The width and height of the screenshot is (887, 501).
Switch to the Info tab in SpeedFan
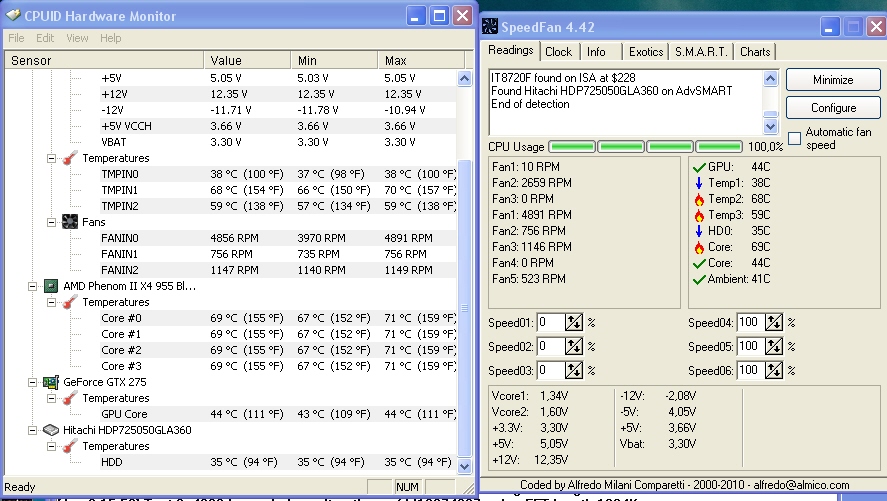(x=596, y=52)
